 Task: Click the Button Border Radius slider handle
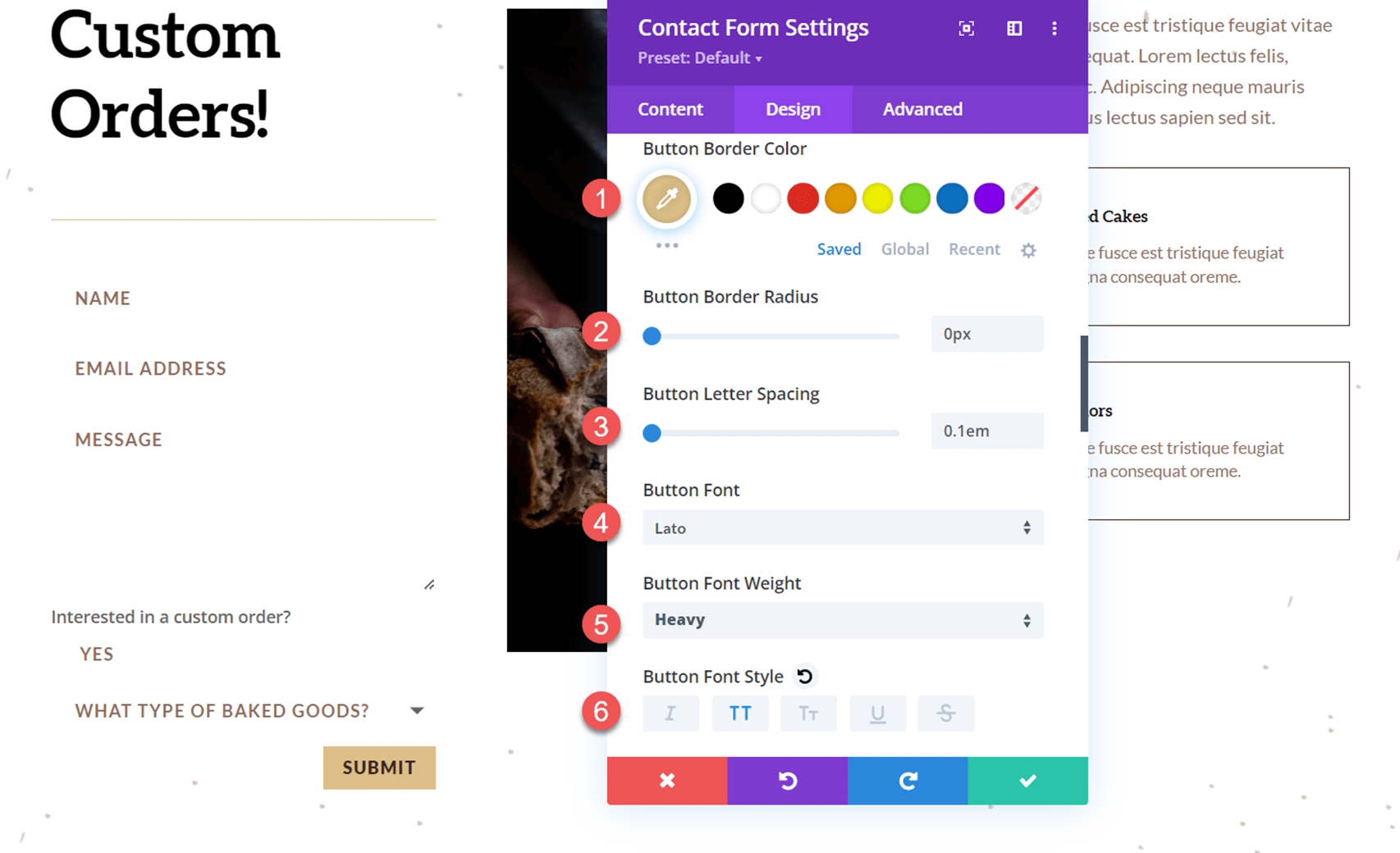tap(652, 336)
